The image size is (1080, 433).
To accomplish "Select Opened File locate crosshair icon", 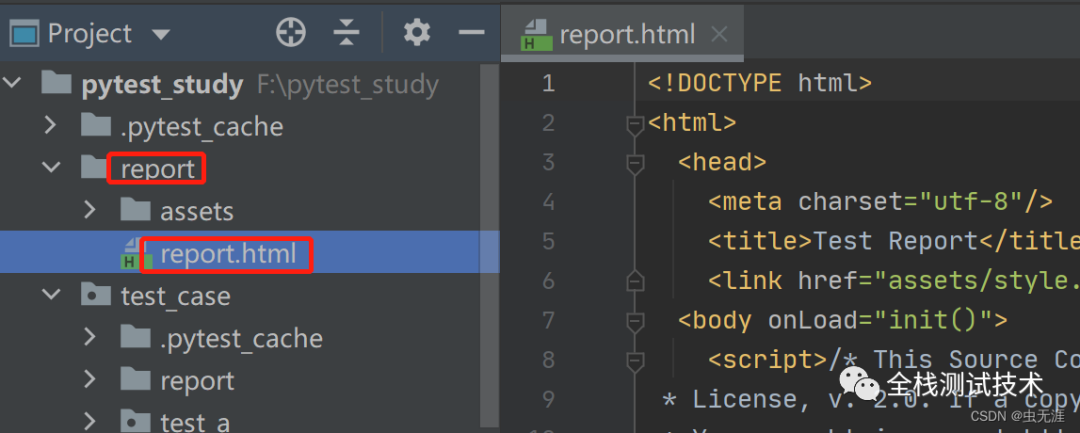I will 291,32.
